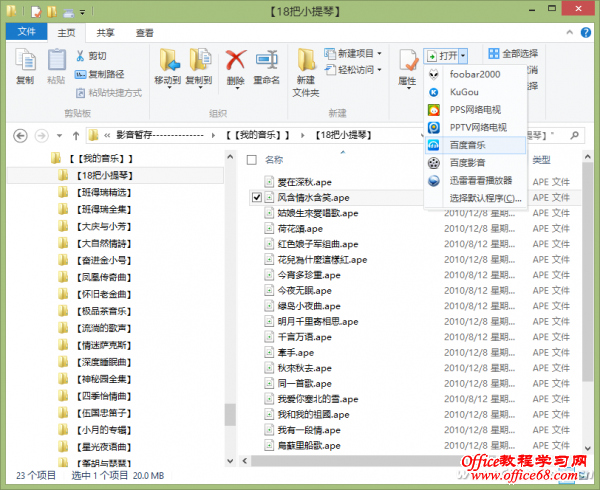Click New folder (新建文件夹) icon
This screenshot has height=490, width=600.
[306, 60]
